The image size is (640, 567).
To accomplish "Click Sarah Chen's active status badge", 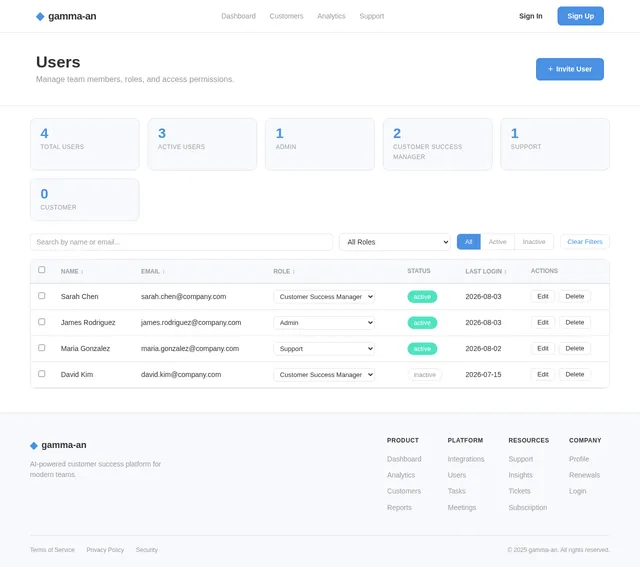I will coord(422,297).
